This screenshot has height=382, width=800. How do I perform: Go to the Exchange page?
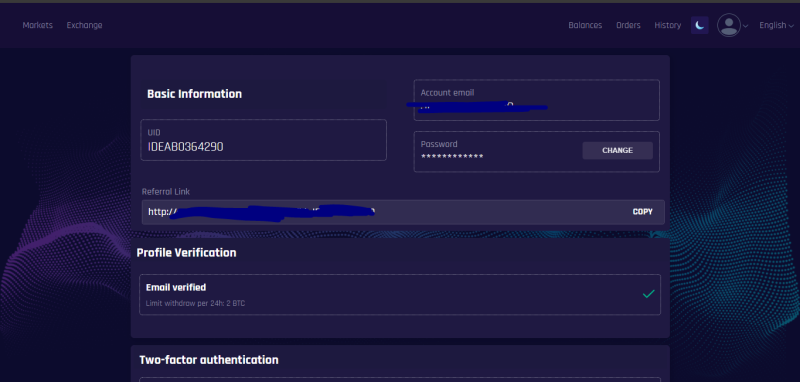point(84,25)
